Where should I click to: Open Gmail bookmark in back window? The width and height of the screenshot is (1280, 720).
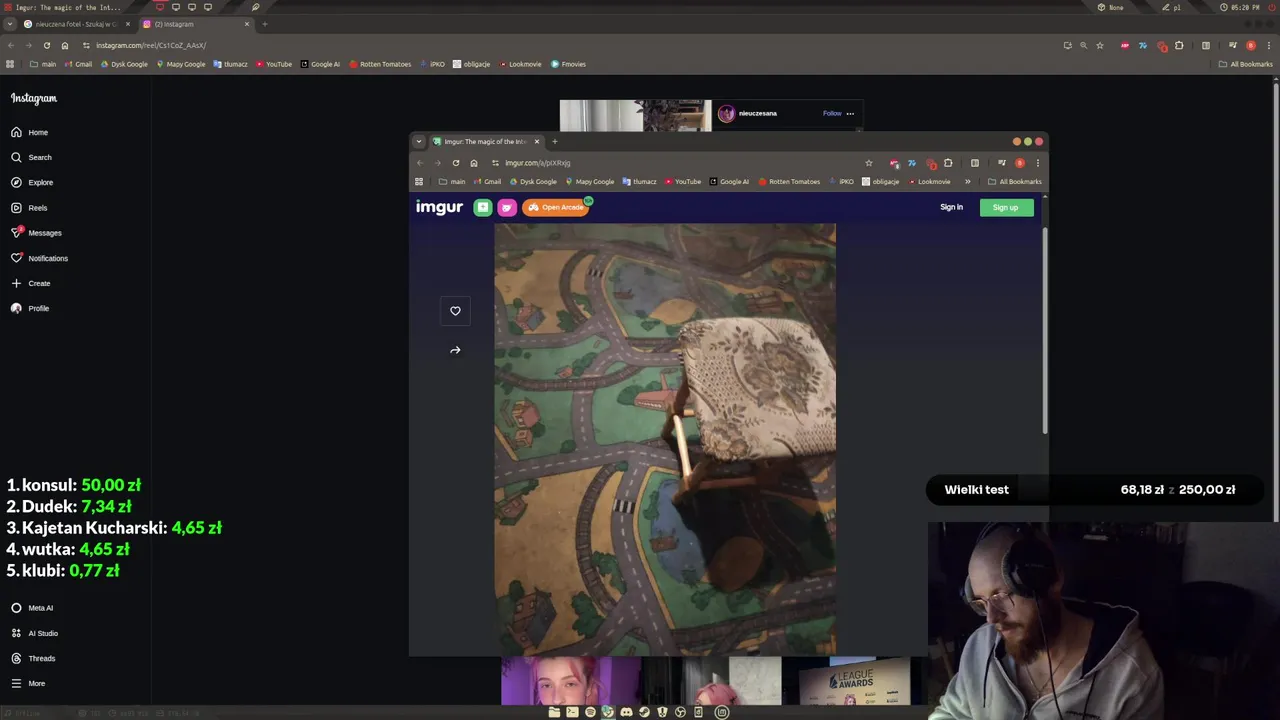pos(78,64)
